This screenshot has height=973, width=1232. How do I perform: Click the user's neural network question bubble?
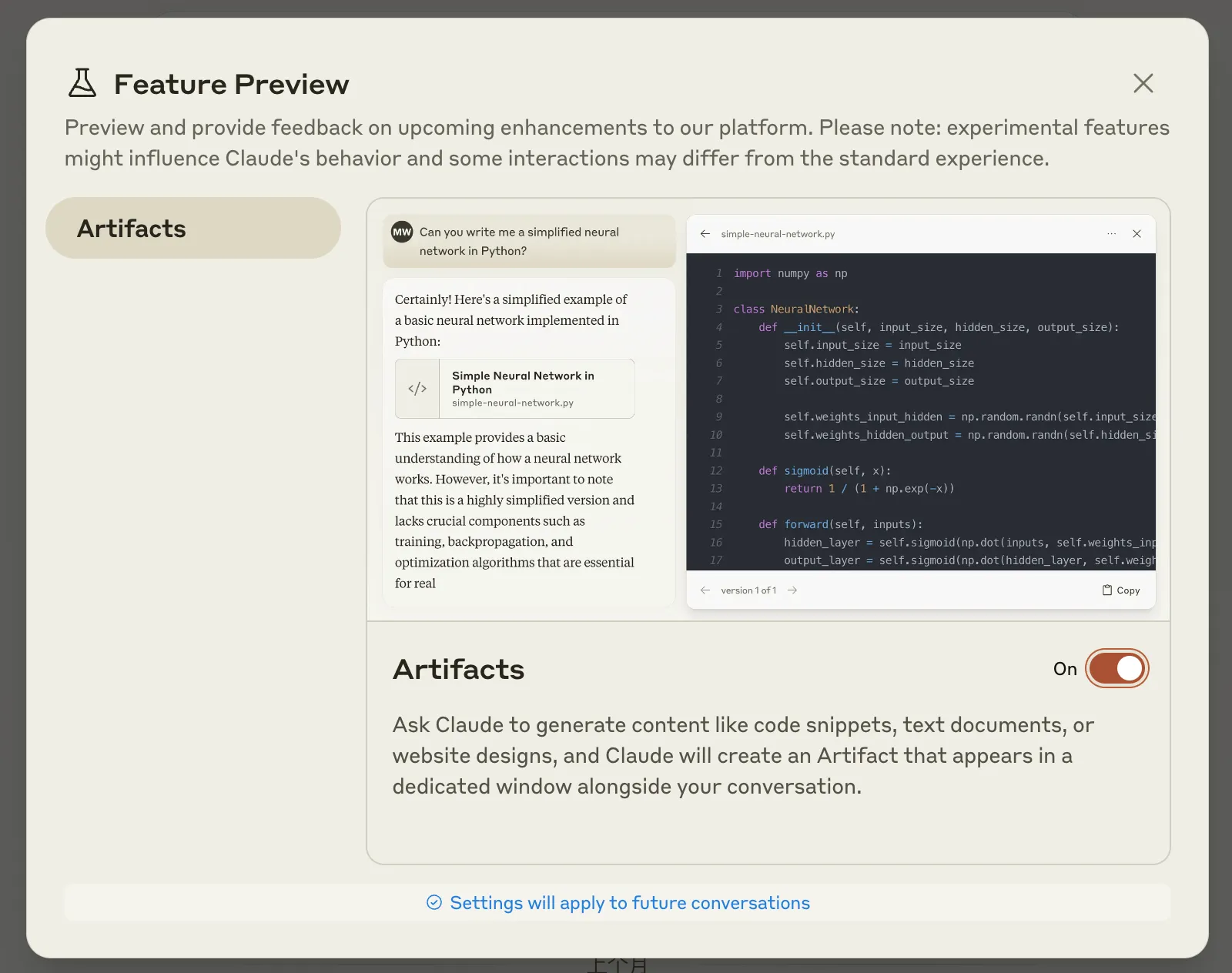[529, 242]
